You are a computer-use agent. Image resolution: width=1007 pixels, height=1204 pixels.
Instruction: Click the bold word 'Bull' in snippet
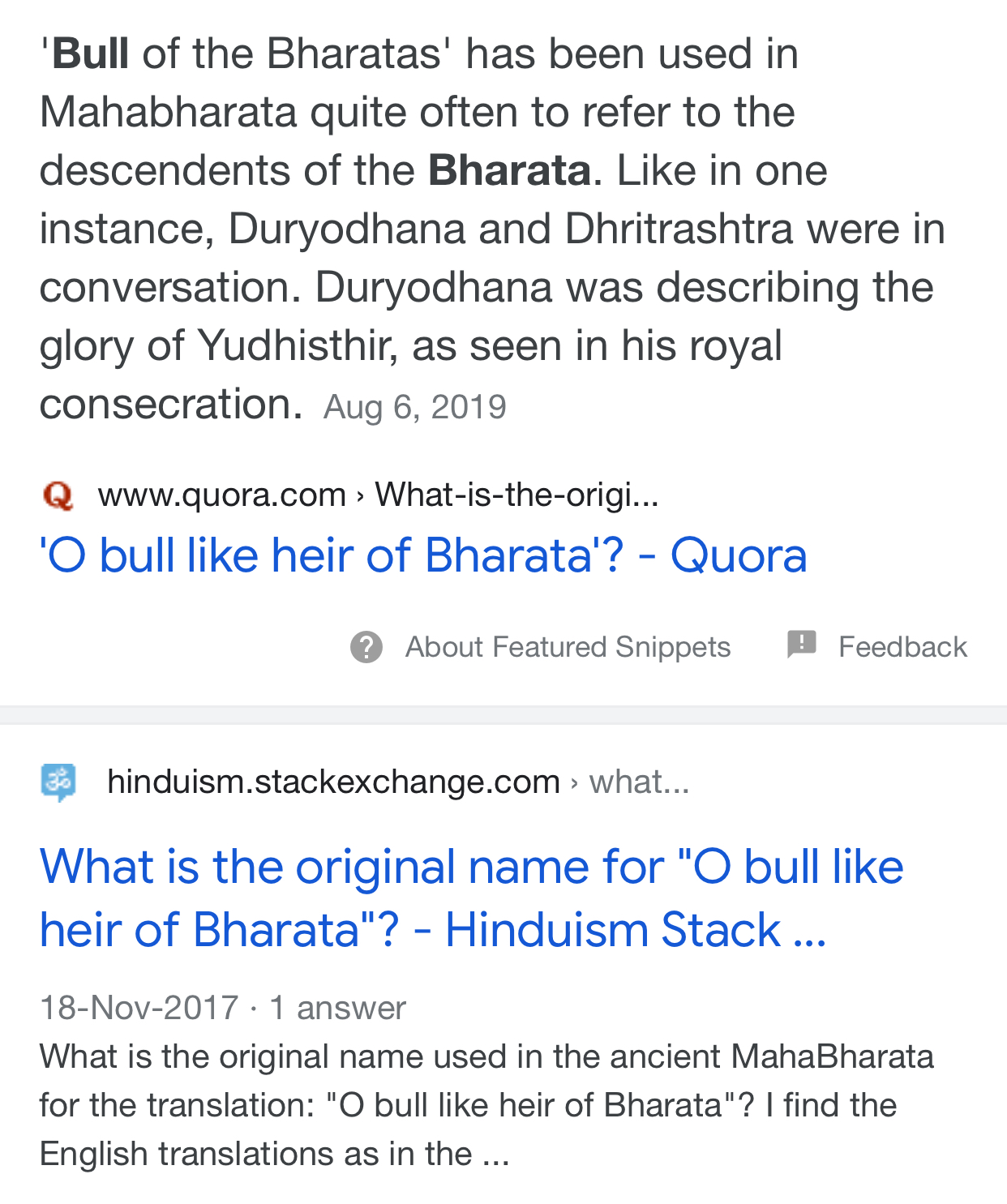pyautogui.click(x=90, y=54)
